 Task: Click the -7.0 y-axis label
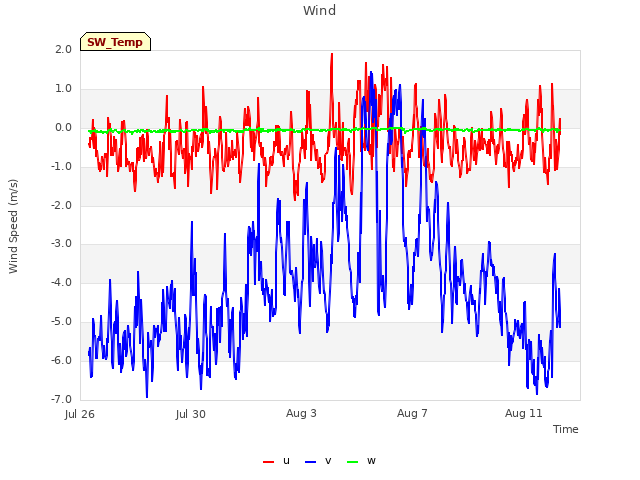pyautogui.click(x=61, y=399)
